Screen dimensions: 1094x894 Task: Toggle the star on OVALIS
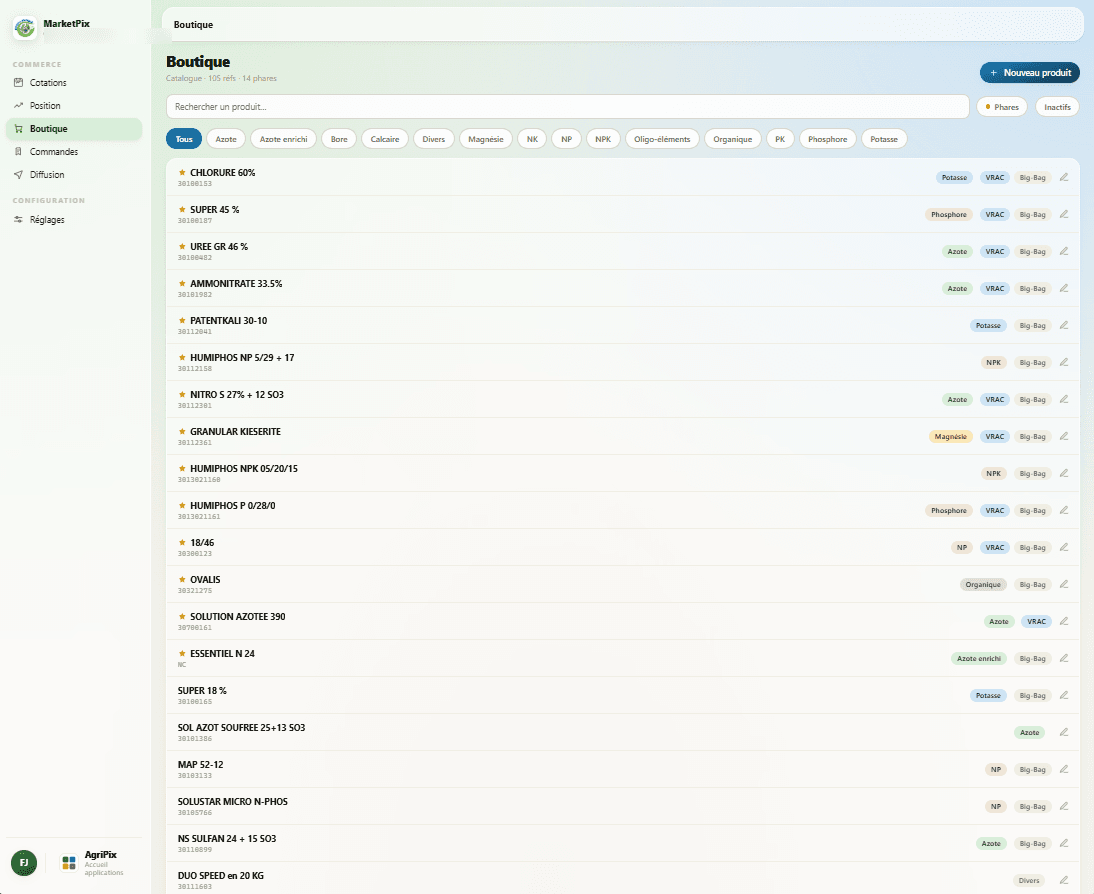pyautogui.click(x=182, y=579)
